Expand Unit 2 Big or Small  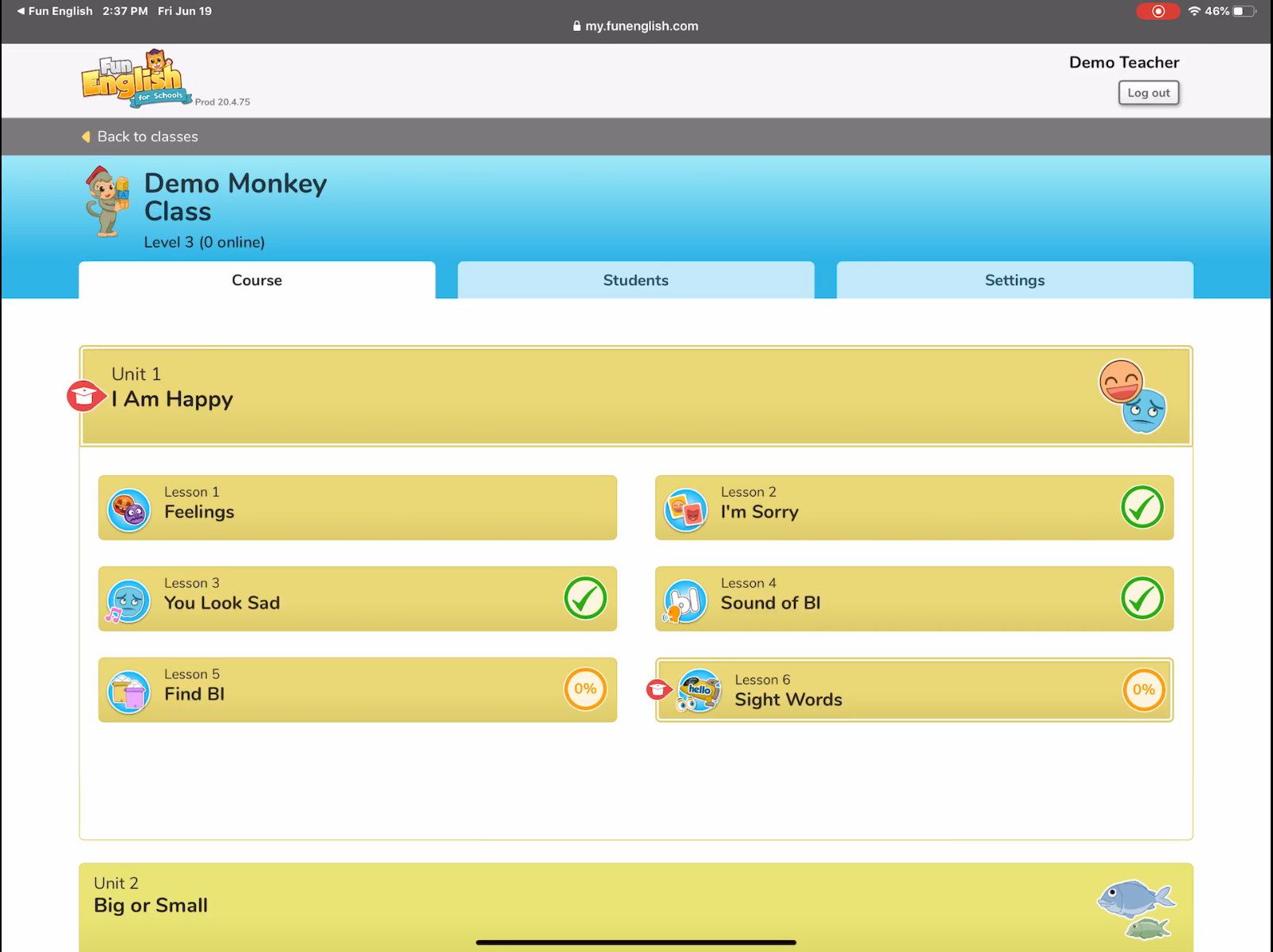click(x=636, y=907)
